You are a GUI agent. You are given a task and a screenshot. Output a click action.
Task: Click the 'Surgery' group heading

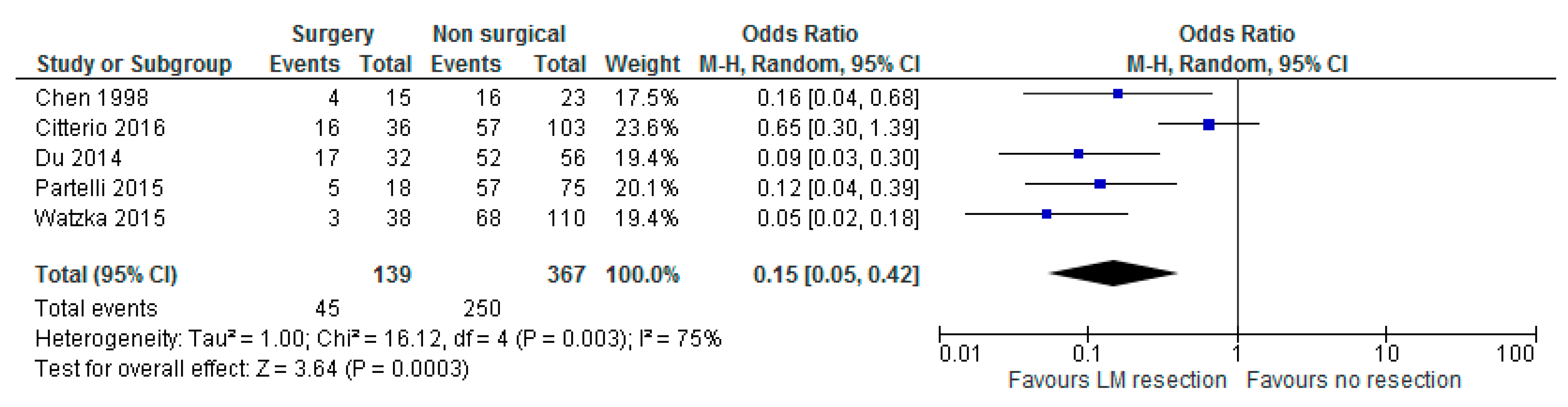[332, 34]
